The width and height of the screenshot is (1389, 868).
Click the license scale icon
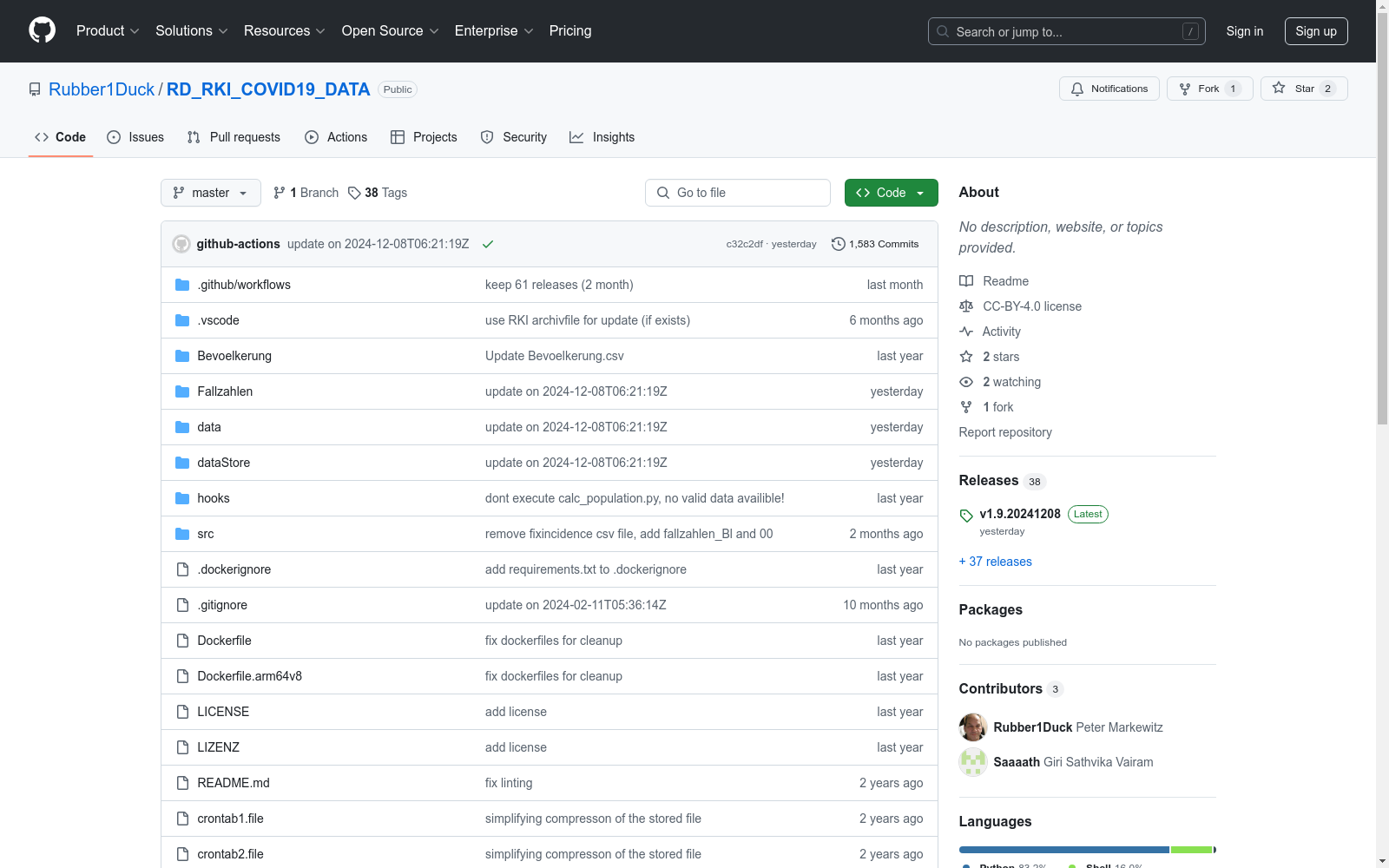[966, 306]
